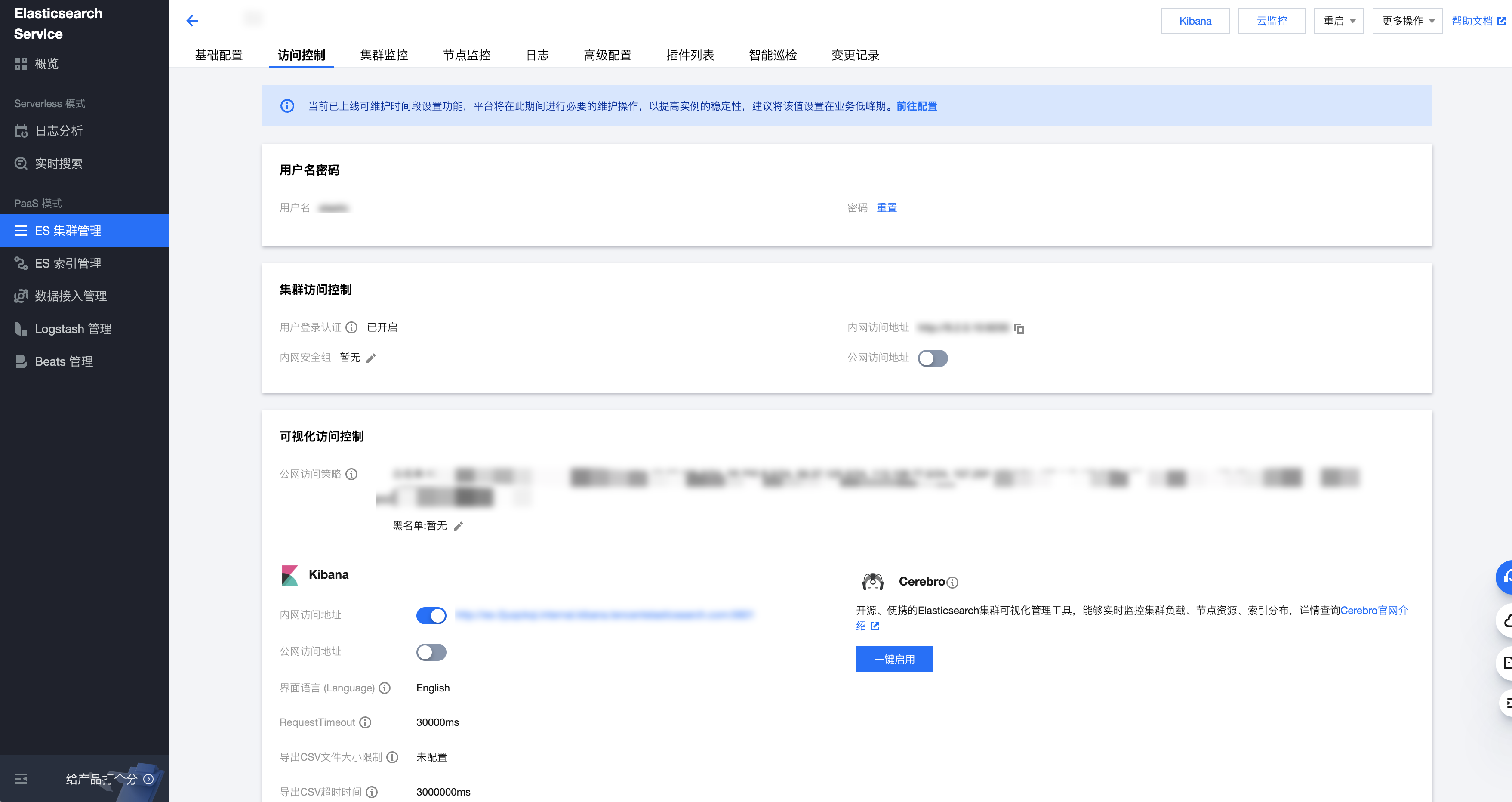Select ES 索引管理 in the sidebar
This screenshot has height=802, width=1512.
(68, 263)
